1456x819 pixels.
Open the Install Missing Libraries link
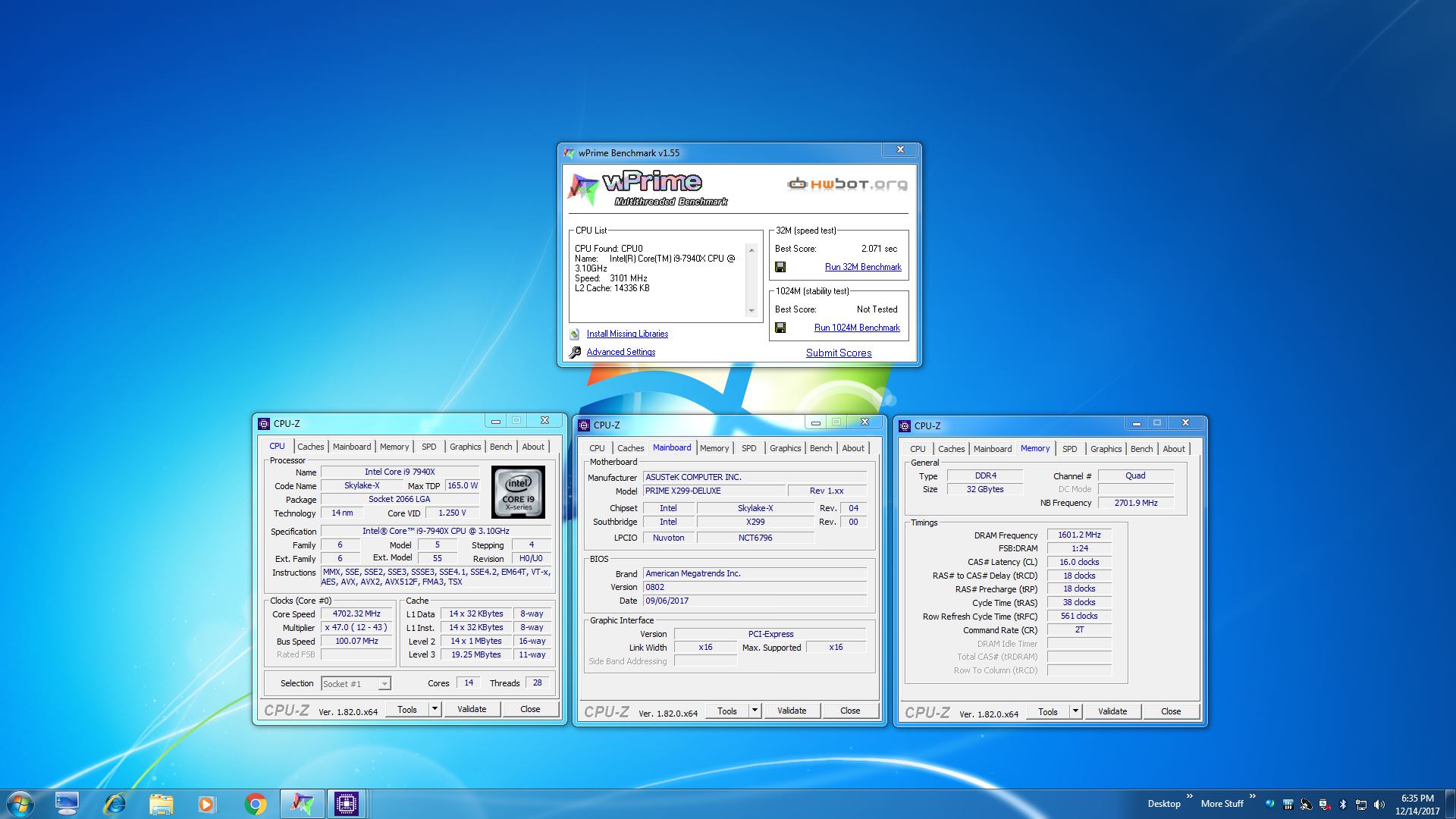pyautogui.click(x=627, y=334)
